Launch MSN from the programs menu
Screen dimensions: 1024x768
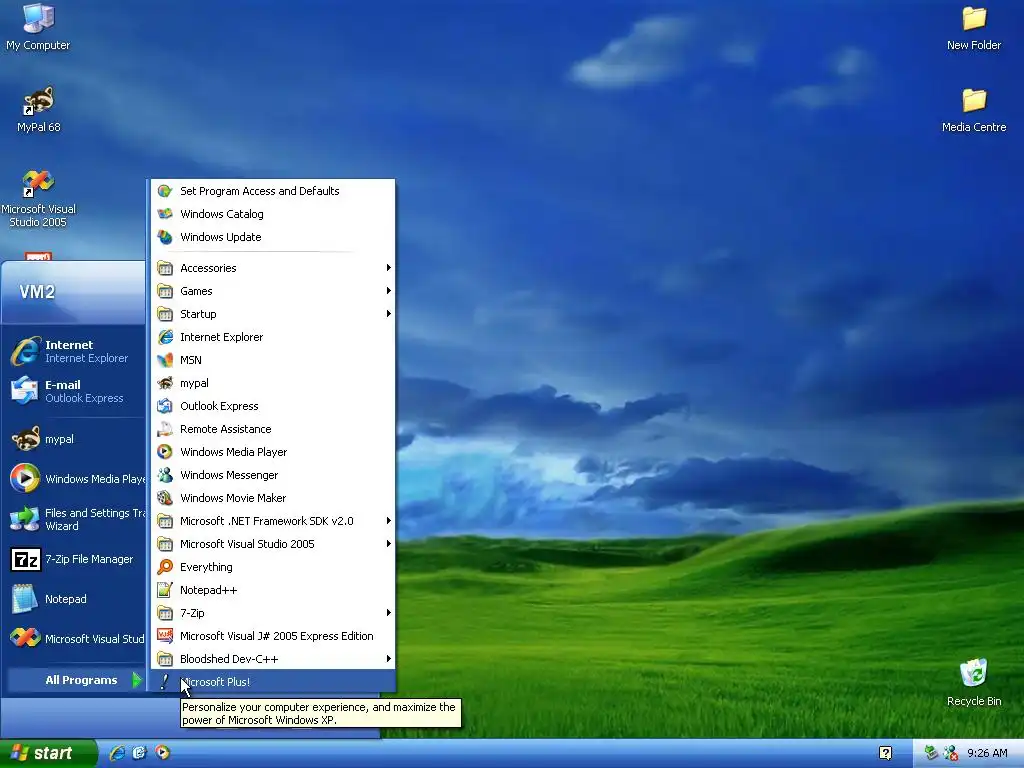point(273,360)
